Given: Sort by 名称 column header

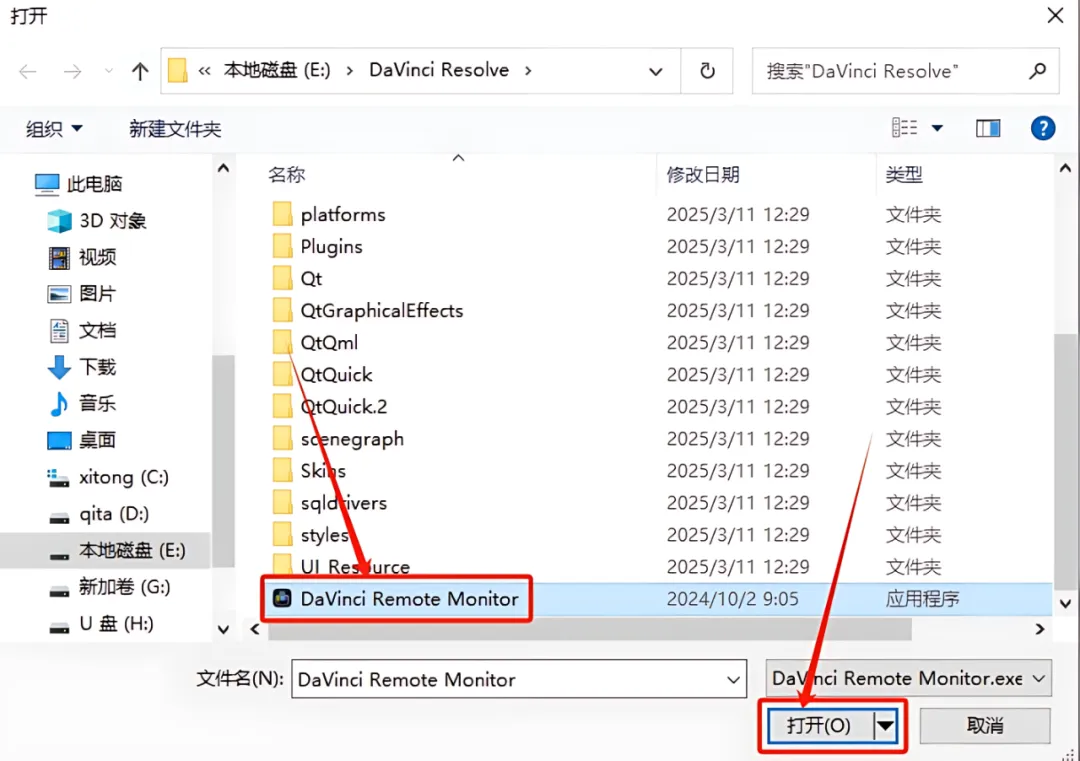Looking at the screenshot, I should (287, 175).
